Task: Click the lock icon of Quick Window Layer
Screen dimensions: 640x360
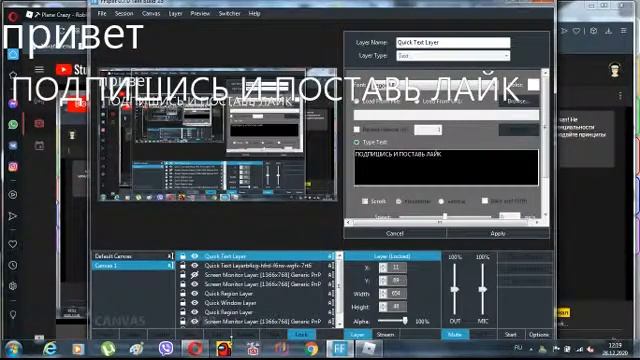Action: (x=183, y=303)
